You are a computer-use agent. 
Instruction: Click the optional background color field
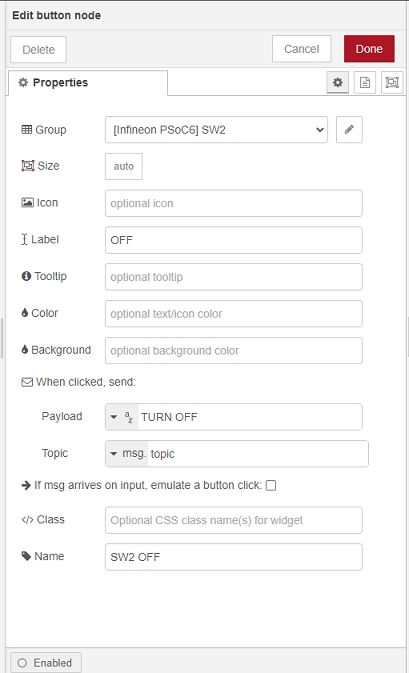tap(233, 351)
